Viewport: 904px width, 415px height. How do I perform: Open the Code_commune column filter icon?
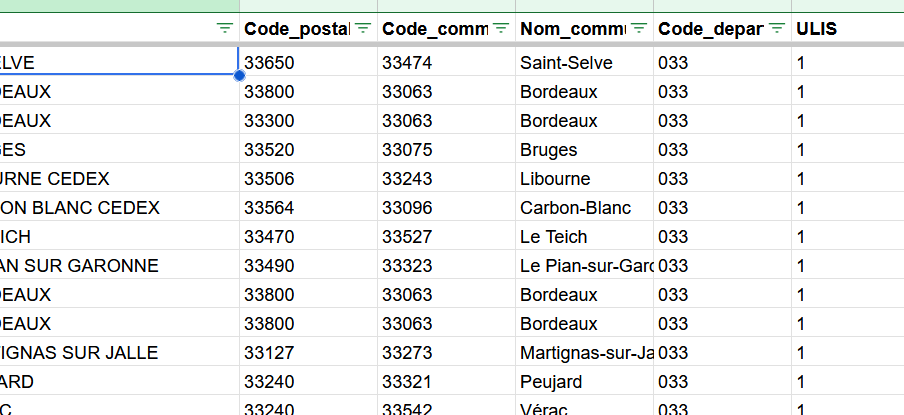pos(501,29)
